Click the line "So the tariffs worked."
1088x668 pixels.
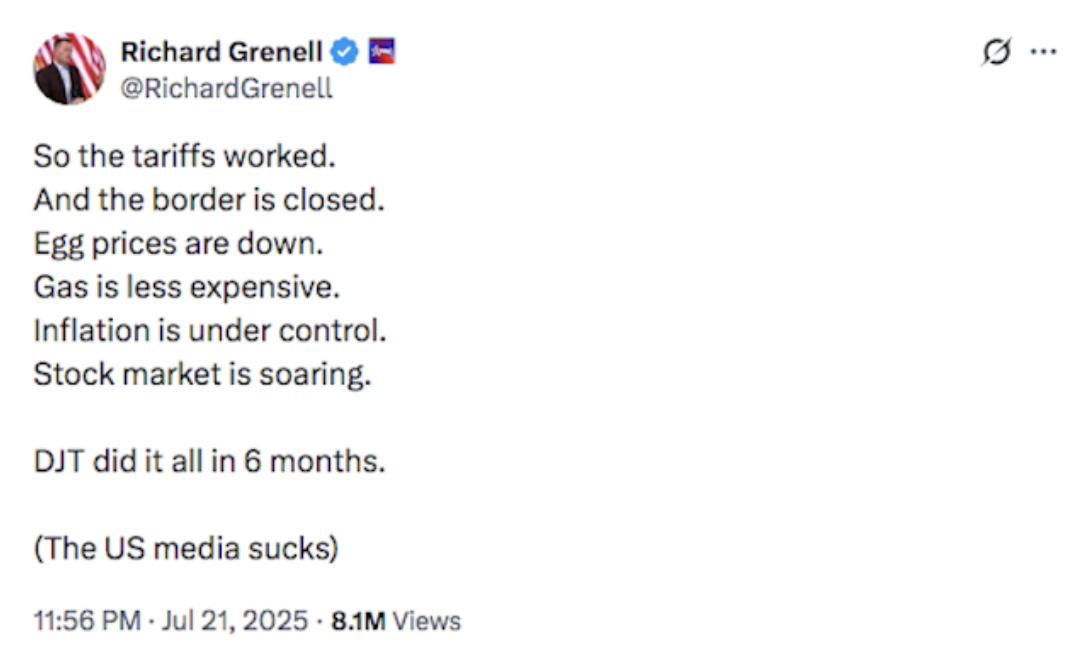[185, 156]
